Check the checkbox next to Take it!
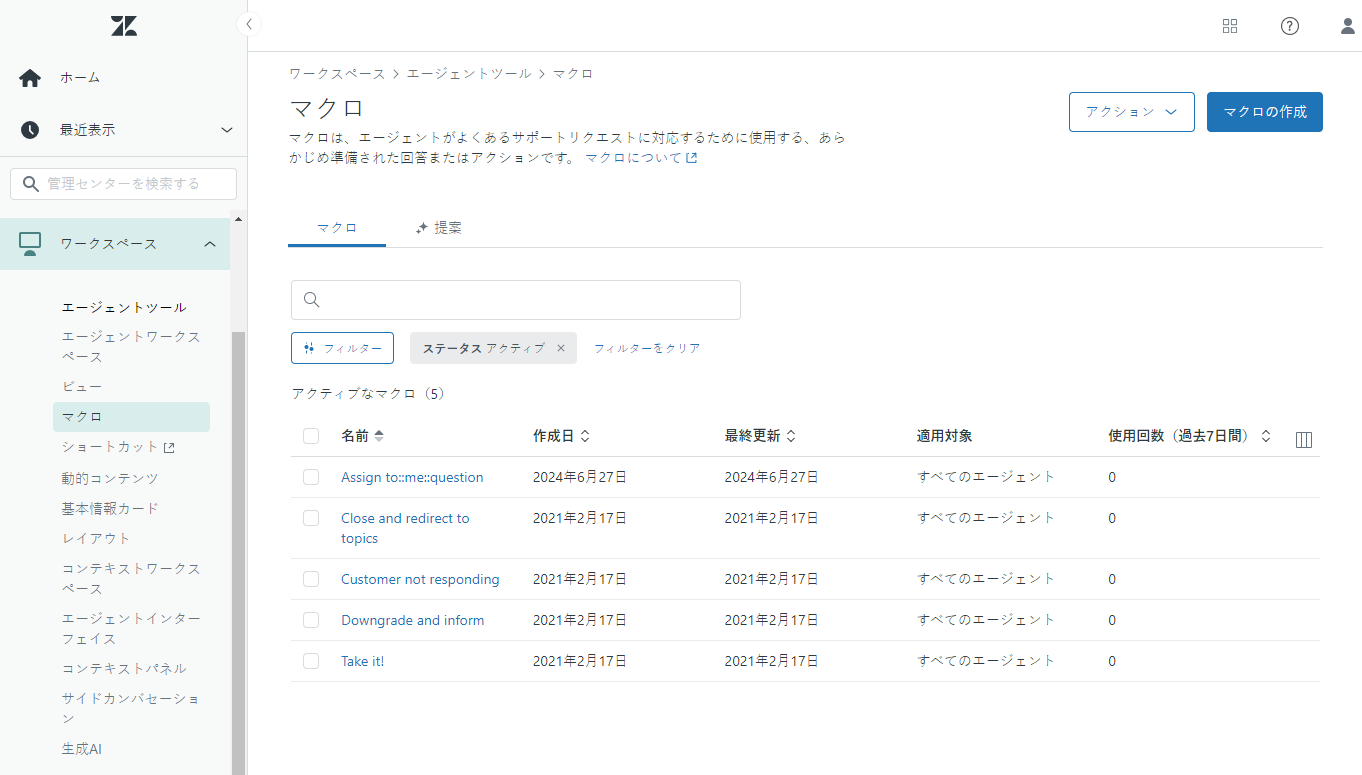 coord(311,661)
